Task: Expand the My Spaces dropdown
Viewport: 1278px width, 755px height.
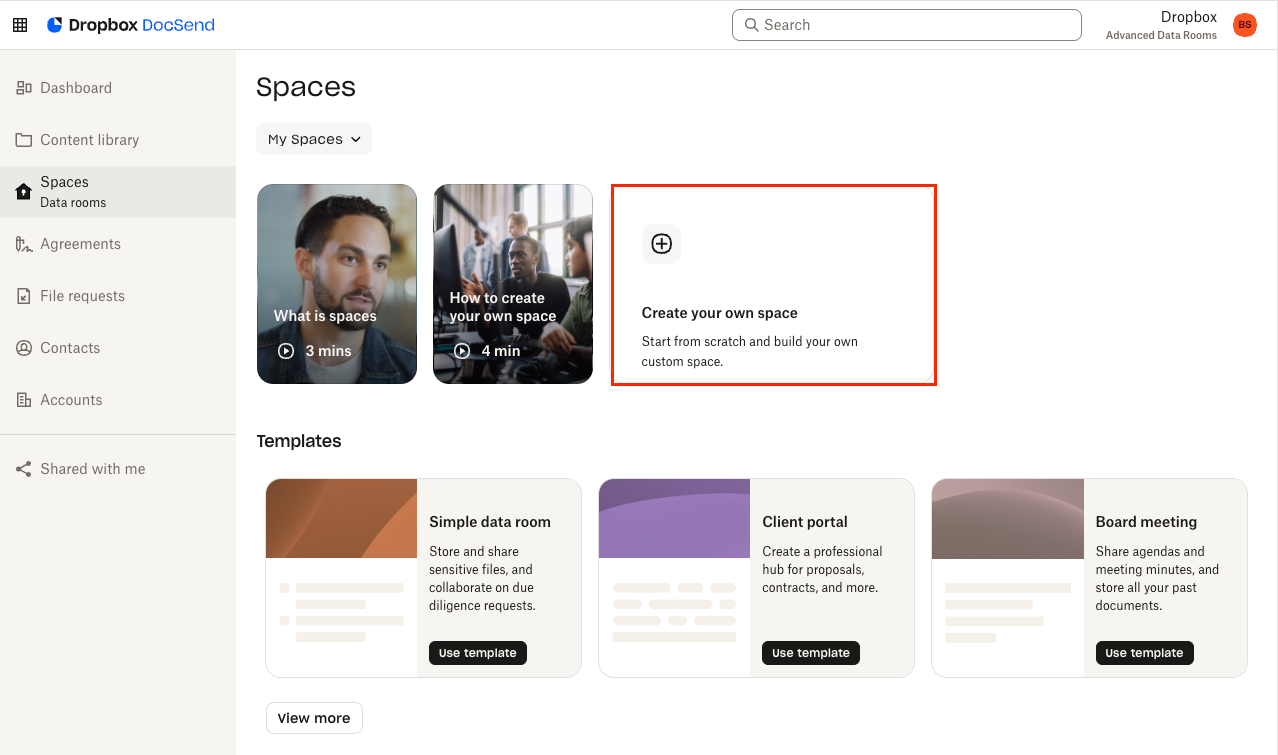Action: [x=314, y=140]
